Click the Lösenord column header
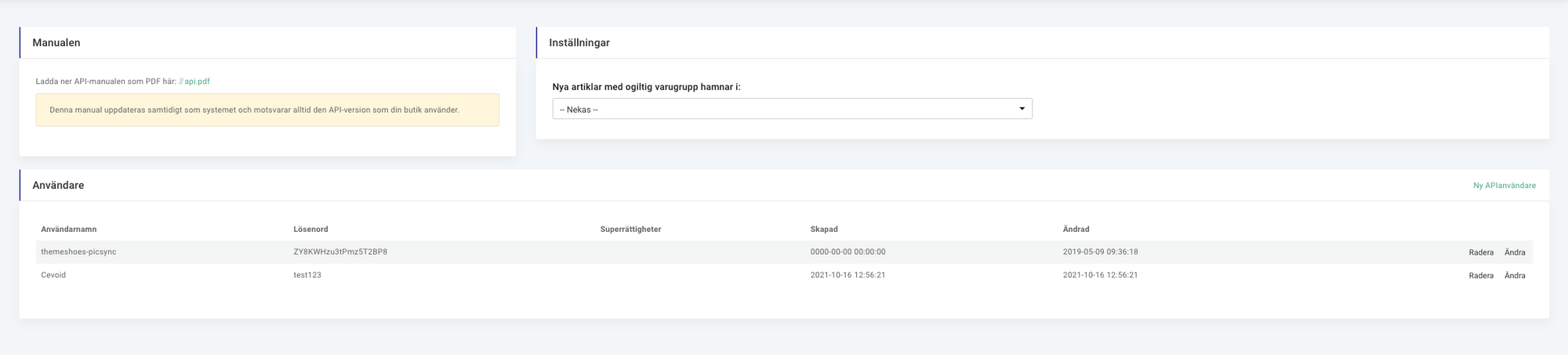This screenshot has height=355, width=1568. 310,230
